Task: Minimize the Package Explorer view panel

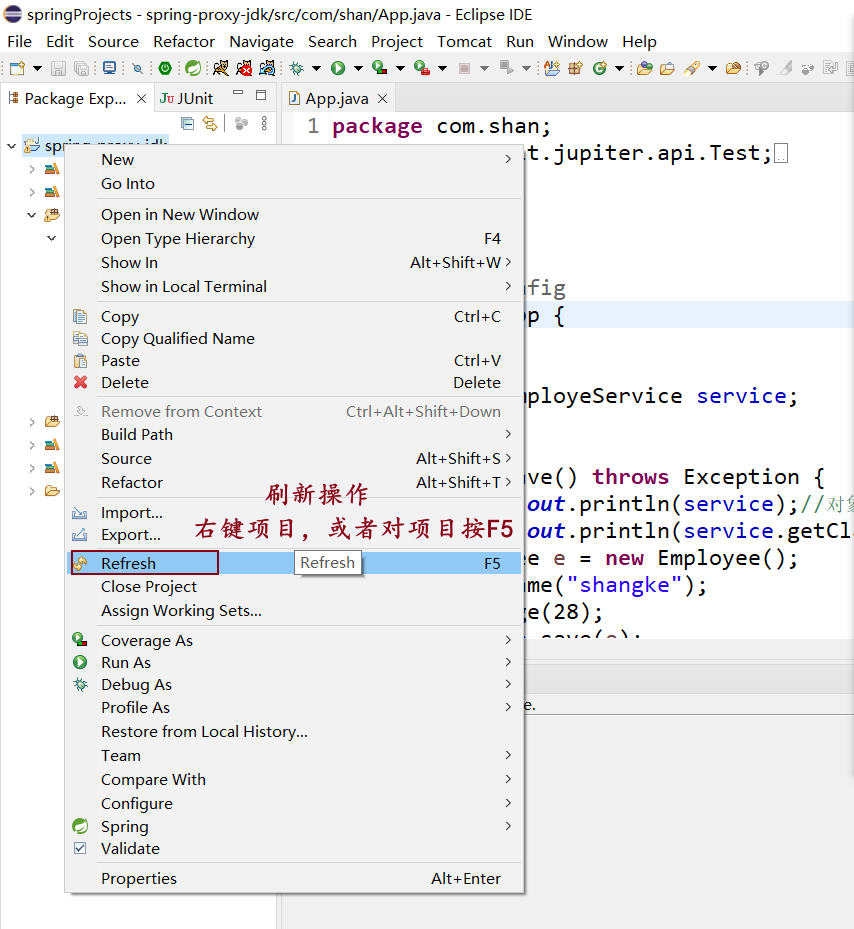Action: tap(238, 93)
